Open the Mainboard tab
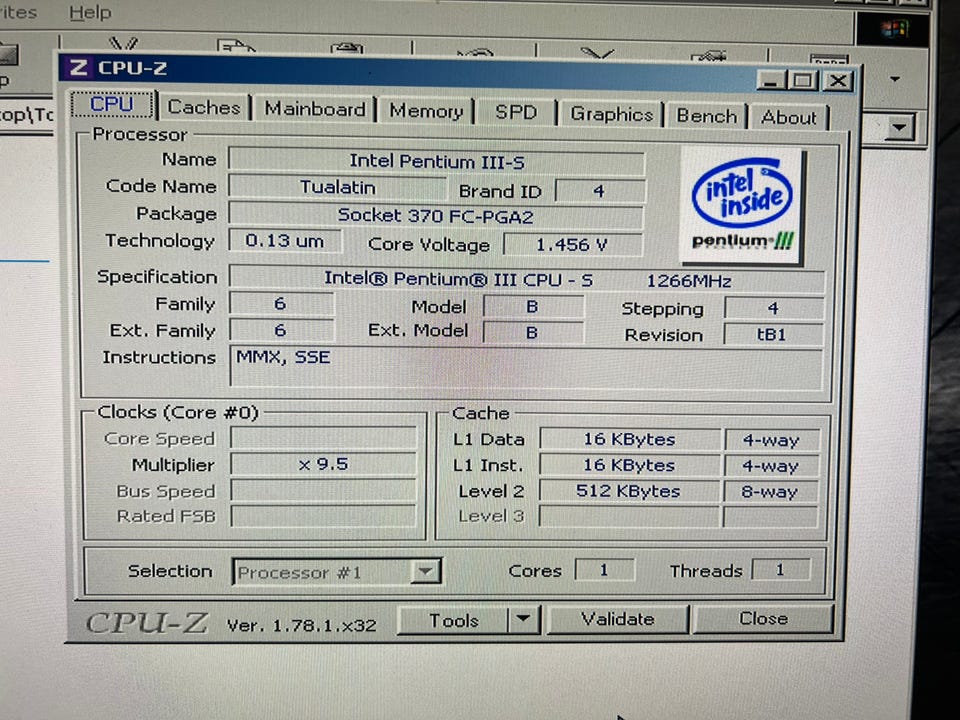The image size is (960, 720). [x=315, y=109]
